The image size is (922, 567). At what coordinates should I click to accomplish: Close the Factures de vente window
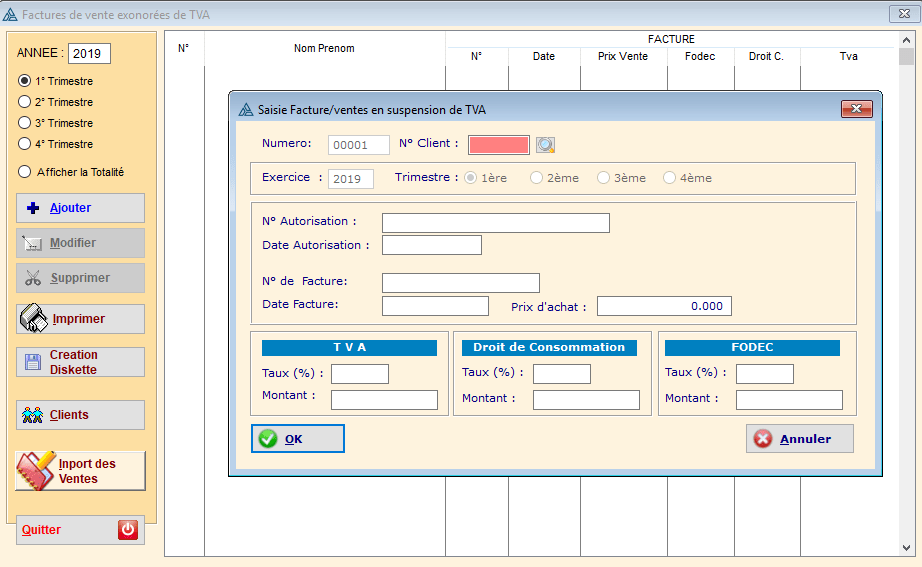click(x=904, y=14)
